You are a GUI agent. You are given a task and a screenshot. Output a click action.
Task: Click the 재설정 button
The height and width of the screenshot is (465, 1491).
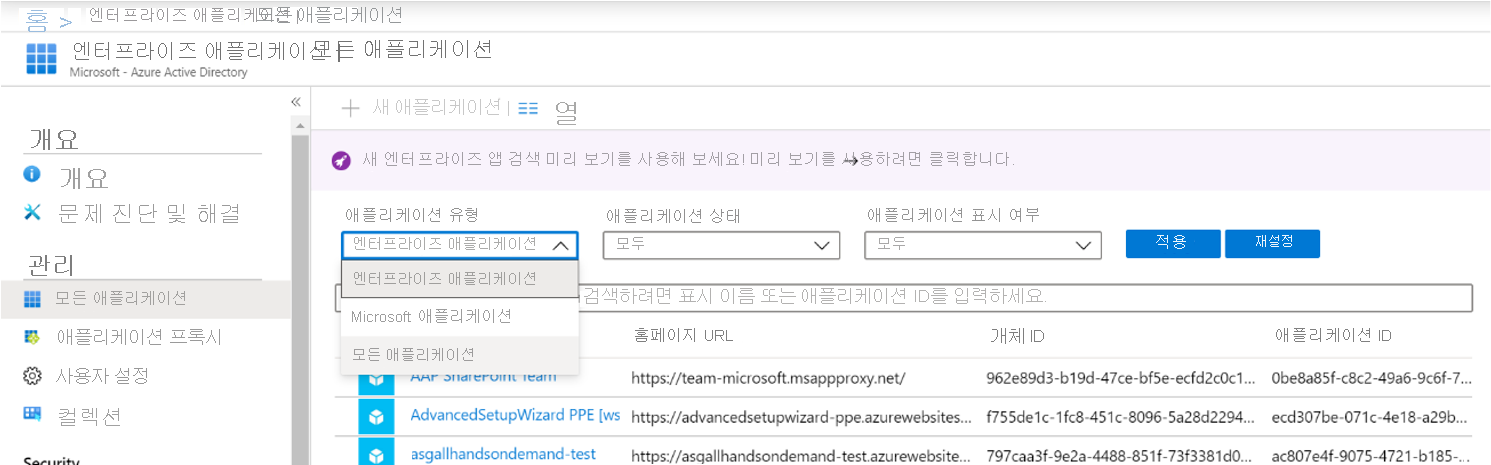[x=1273, y=243]
